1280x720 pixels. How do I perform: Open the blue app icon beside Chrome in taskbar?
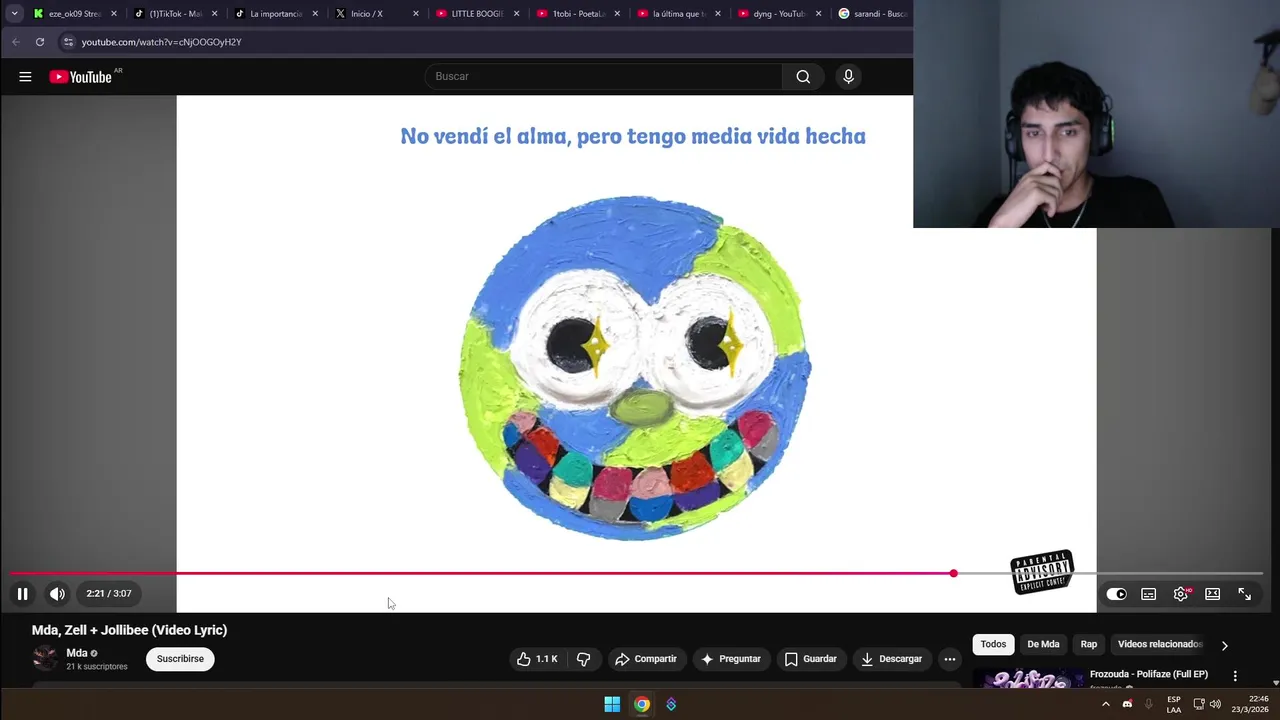[671, 704]
